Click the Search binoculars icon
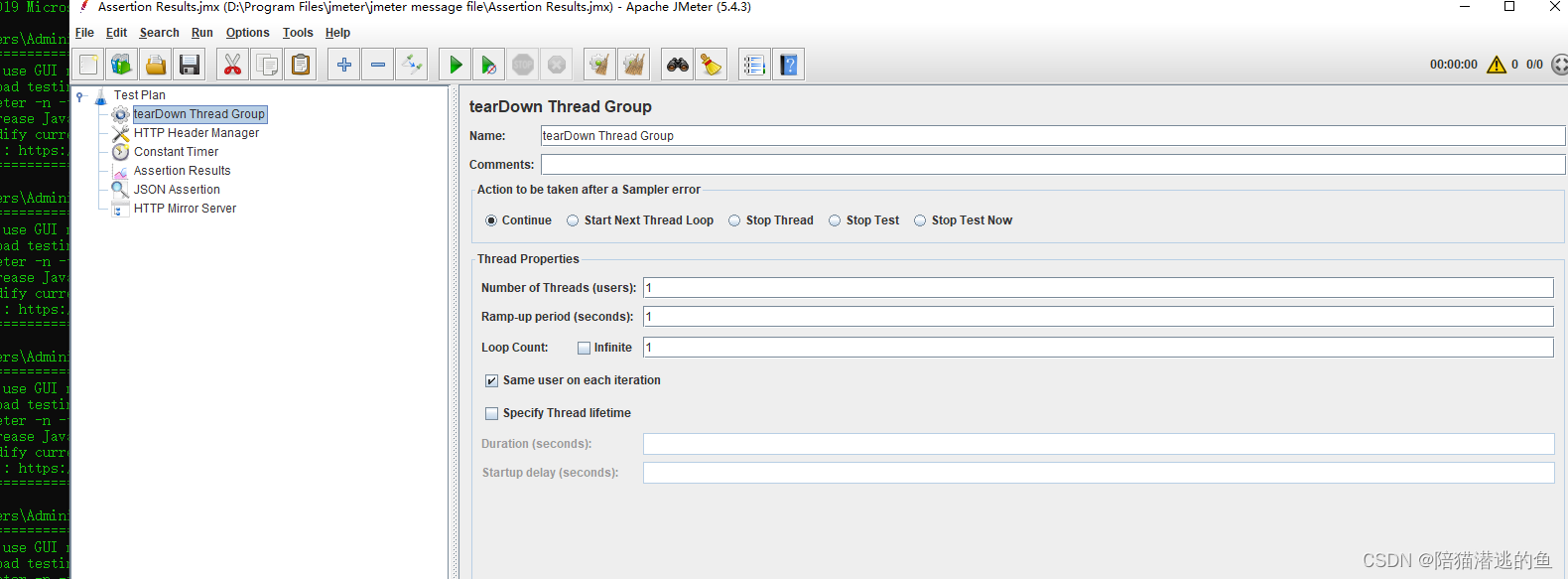This screenshot has height=579, width=1568. click(x=678, y=65)
